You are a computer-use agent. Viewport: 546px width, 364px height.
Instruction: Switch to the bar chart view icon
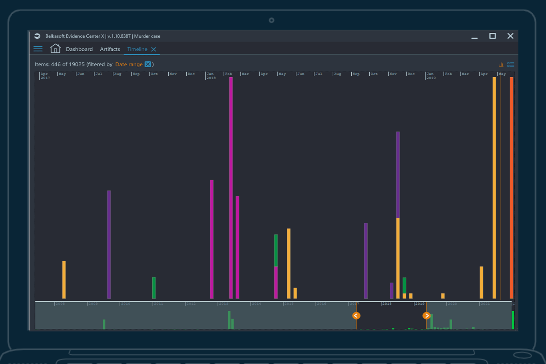click(x=501, y=64)
